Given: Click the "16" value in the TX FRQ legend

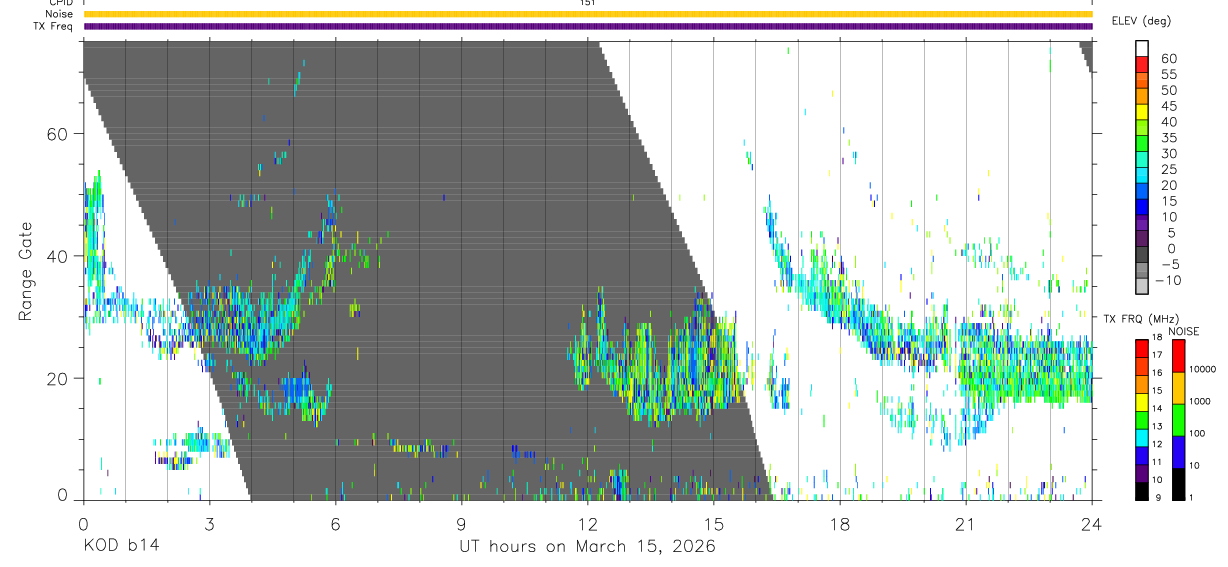Looking at the screenshot, I should [1157, 373].
